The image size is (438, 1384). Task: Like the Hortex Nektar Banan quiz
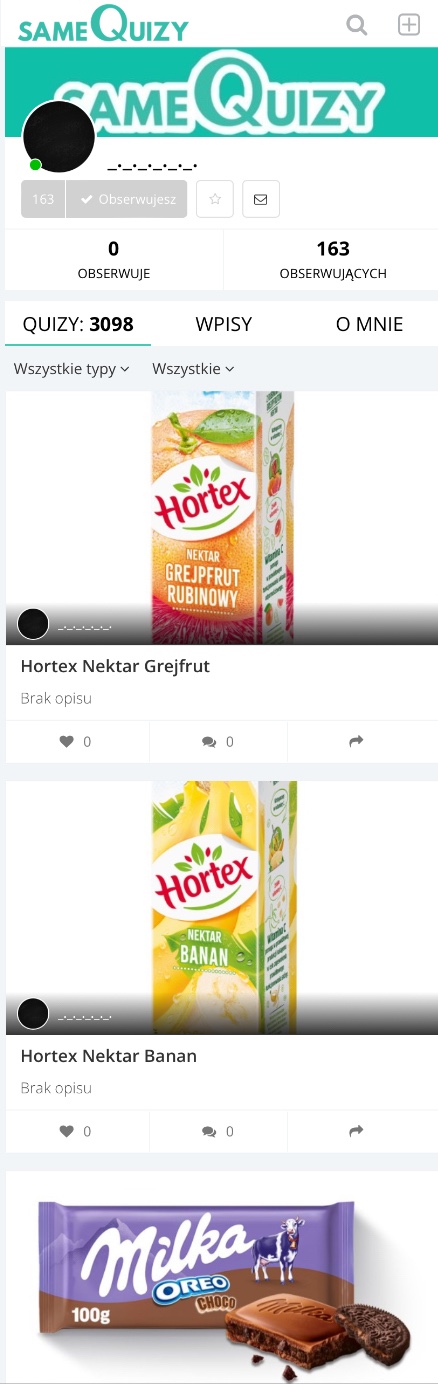(x=76, y=1132)
